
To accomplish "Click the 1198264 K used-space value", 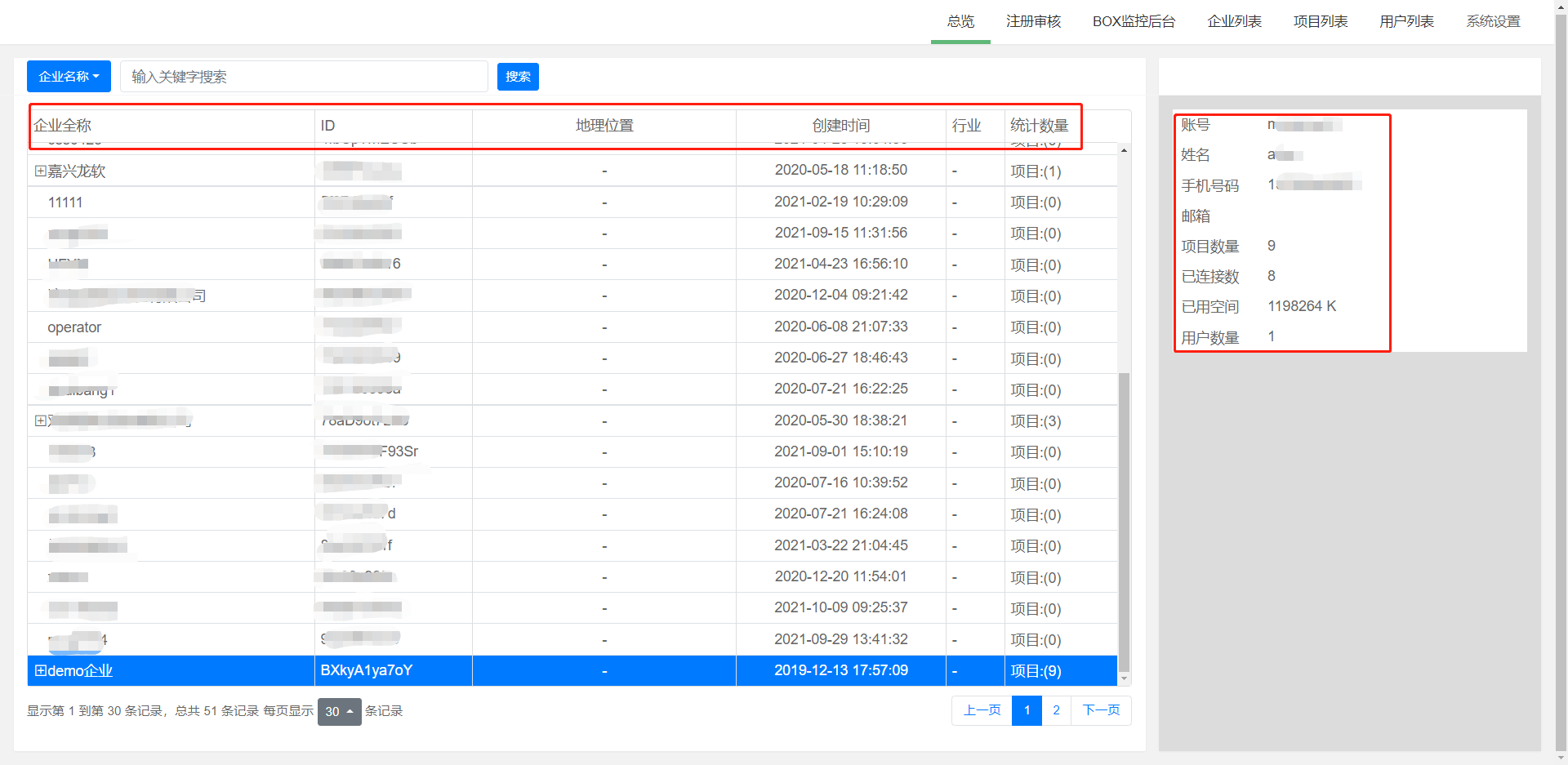I will pyautogui.click(x=1302, y=306).
